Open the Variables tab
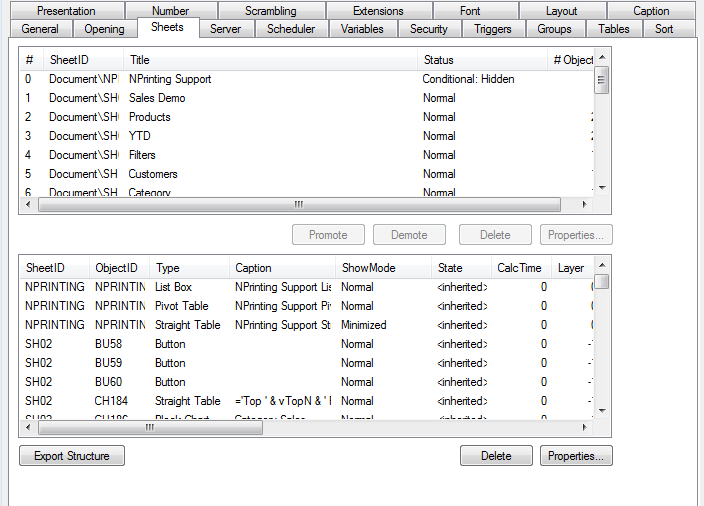The height and width of the screenshot is (506, 704). [x=362, y=29]
